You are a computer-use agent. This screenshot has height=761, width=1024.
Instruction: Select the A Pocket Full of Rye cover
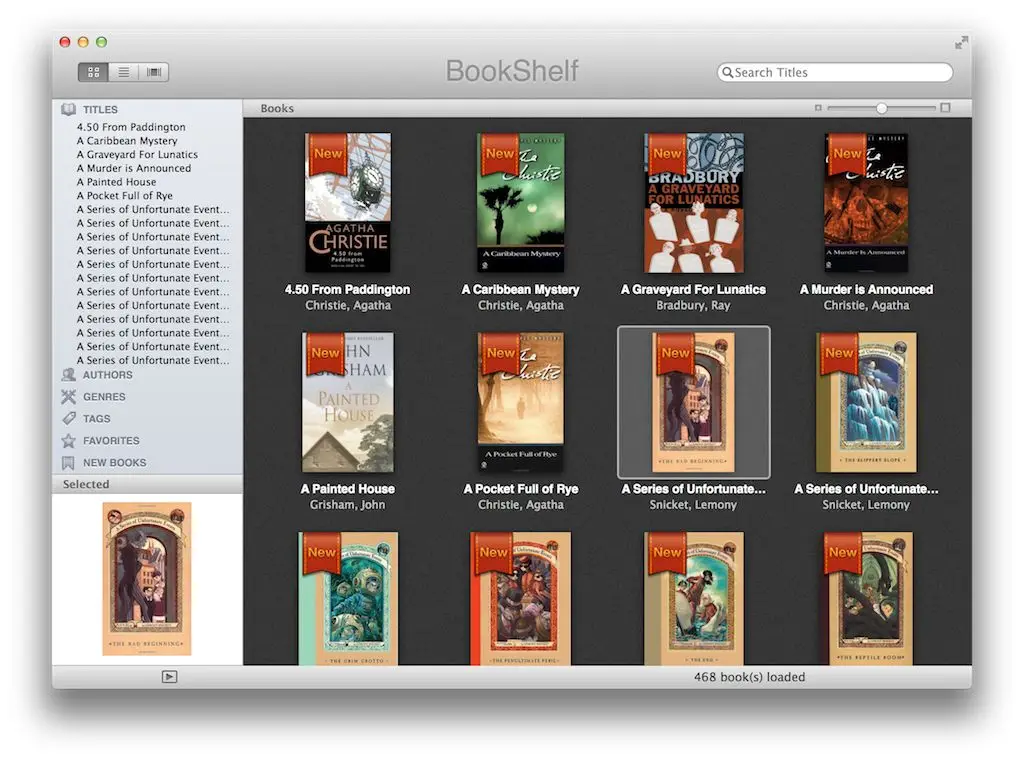pyautogui.click(x=520, y=402)
